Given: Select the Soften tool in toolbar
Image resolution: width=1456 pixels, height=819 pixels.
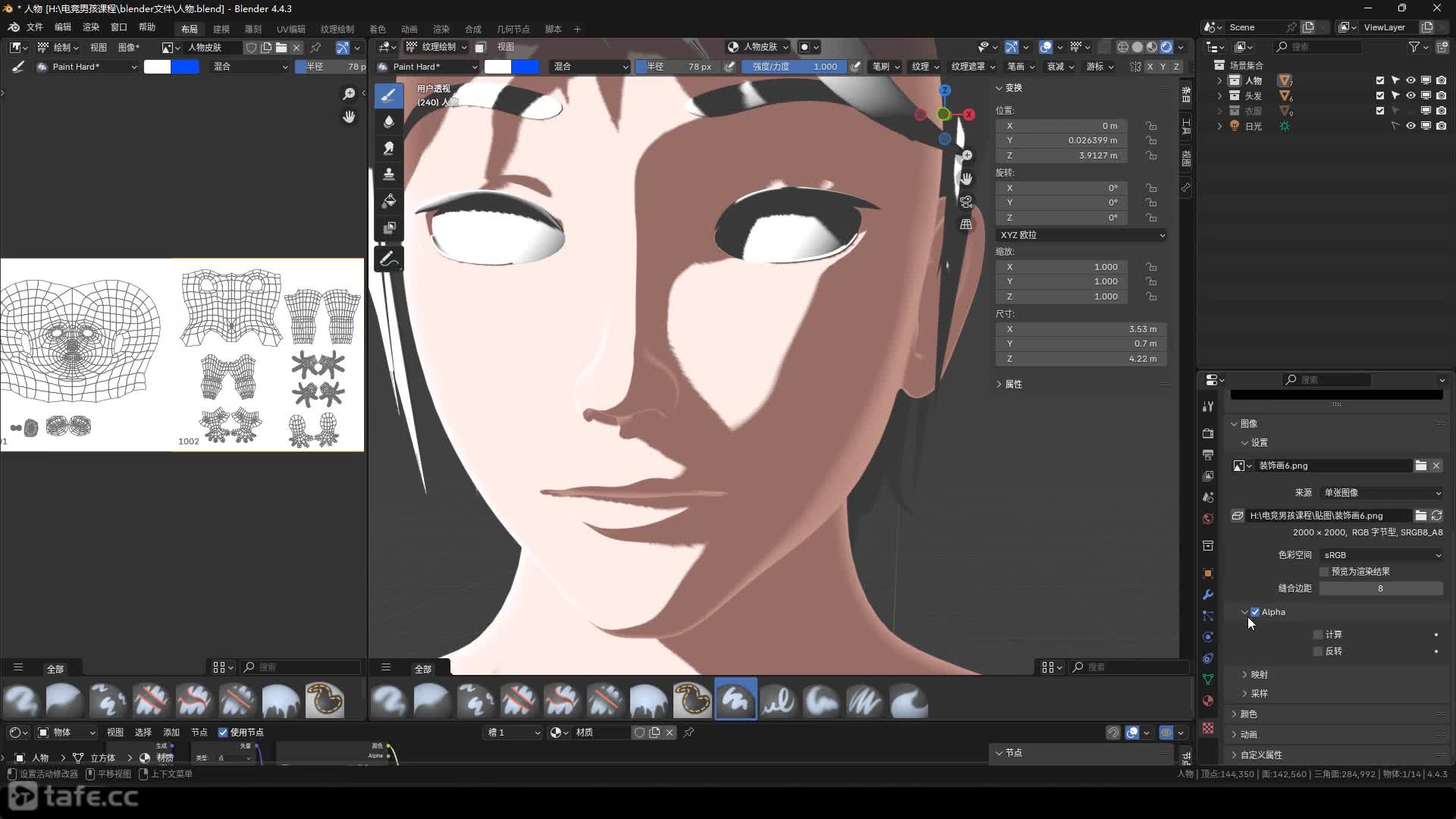Looking at the screenshot, I should coord(388,121).
